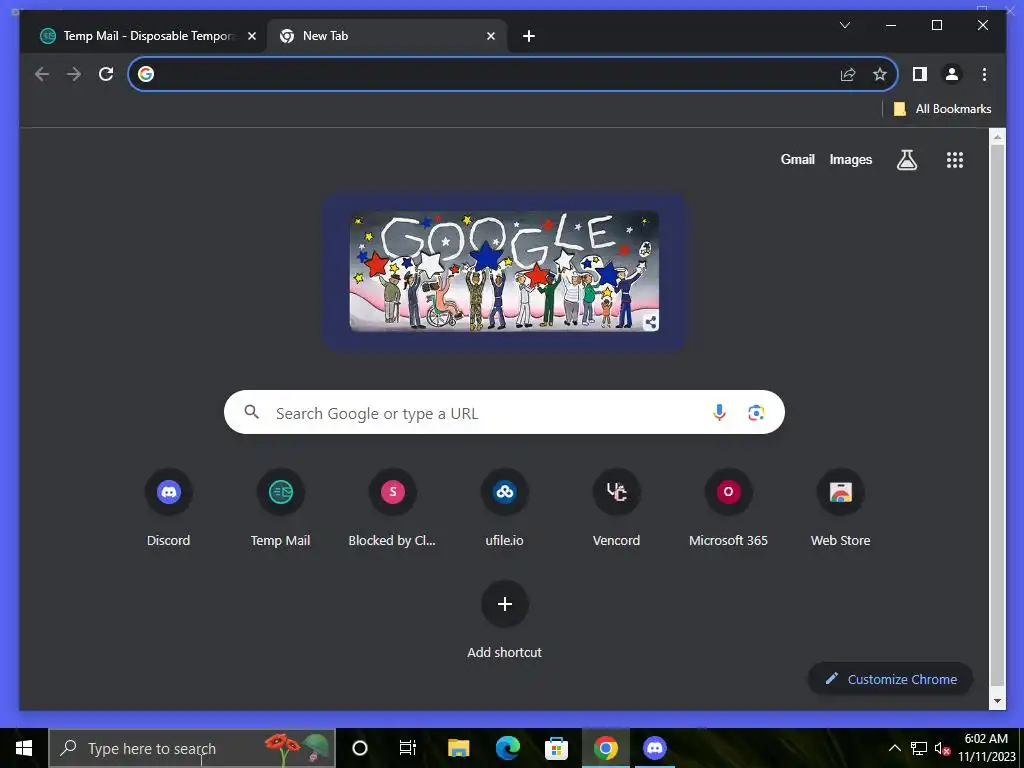
Task: Open the Windows Start menu
Action: point(24,748)
